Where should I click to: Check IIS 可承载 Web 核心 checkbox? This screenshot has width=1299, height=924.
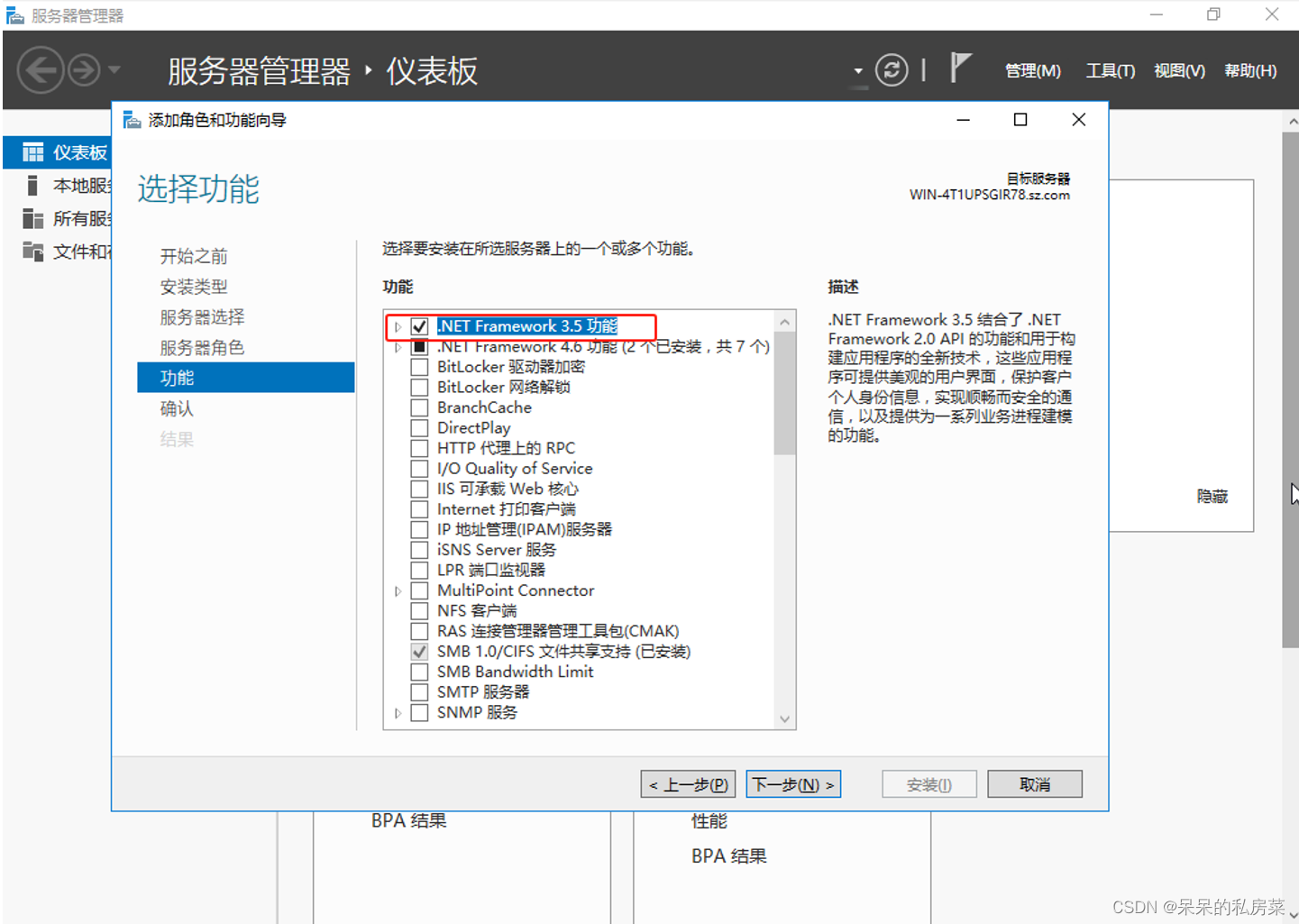(x=419, y=489)
